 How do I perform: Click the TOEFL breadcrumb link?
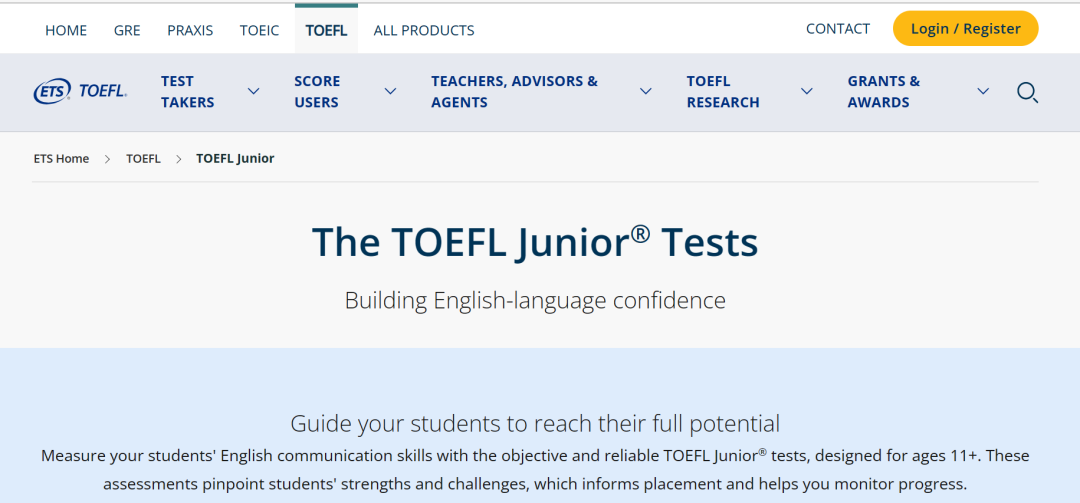(143, 158)
